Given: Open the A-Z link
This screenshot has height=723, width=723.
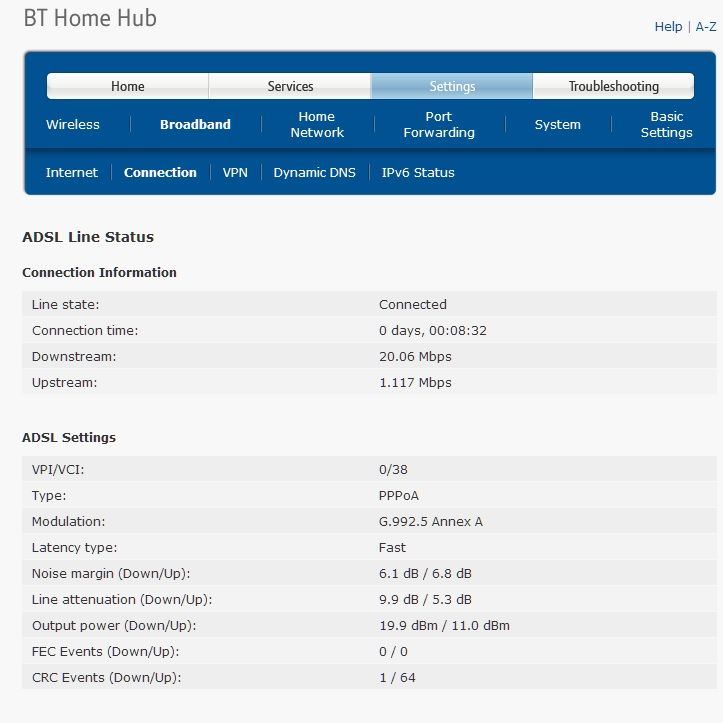Looking at the screenshot, I should click(x=705, y=27).
